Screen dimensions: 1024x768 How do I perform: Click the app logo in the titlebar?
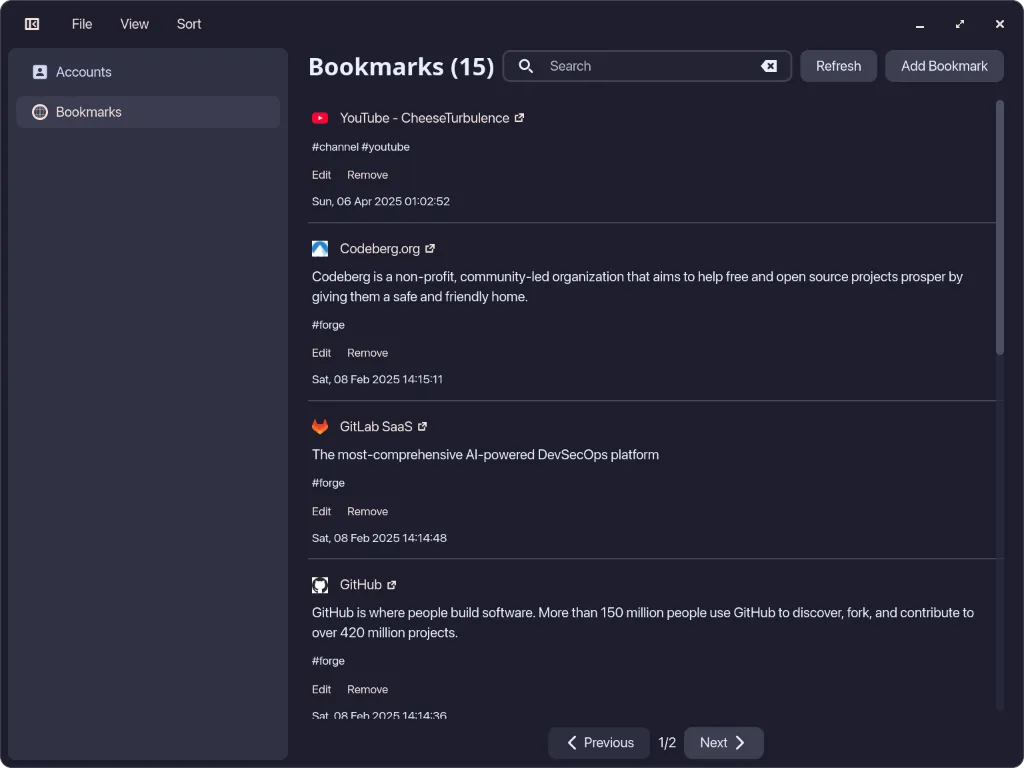(x=31, y=23)
